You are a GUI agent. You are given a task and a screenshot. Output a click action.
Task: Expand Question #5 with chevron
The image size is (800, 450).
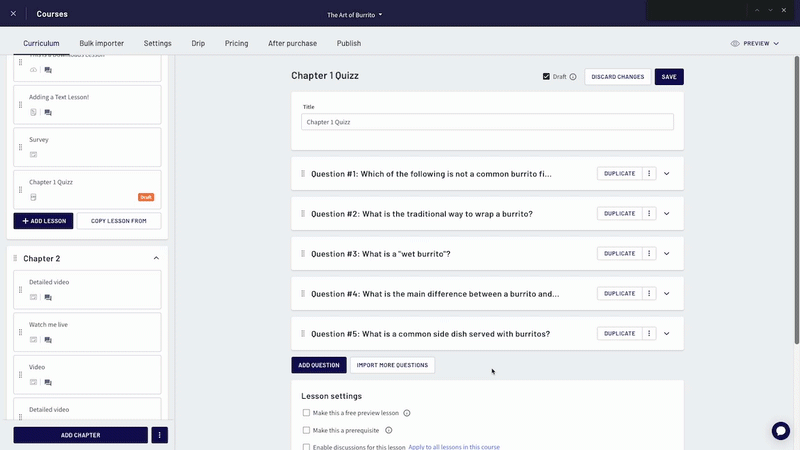666,333
